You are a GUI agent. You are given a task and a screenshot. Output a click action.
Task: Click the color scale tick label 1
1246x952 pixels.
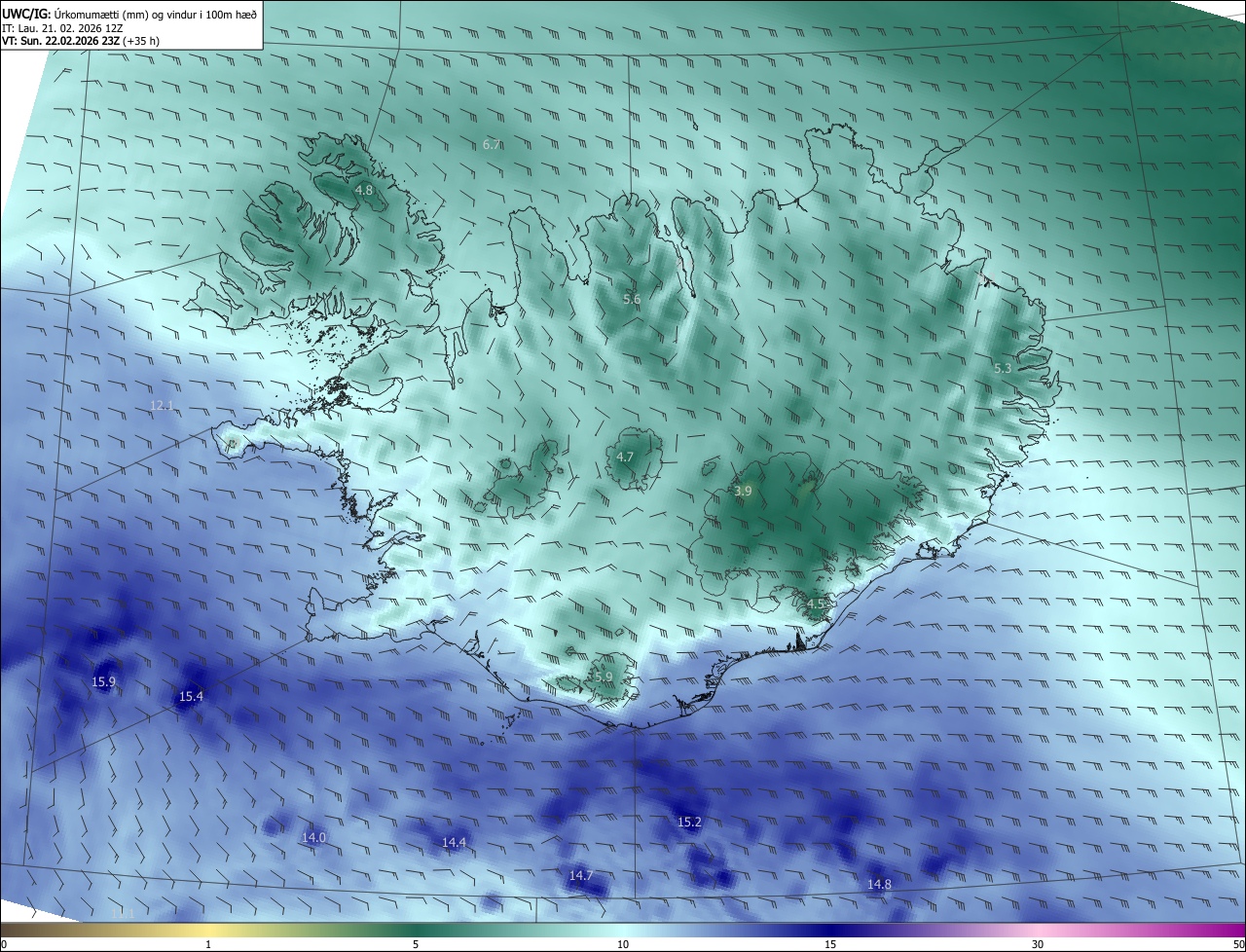click(208, 944)
